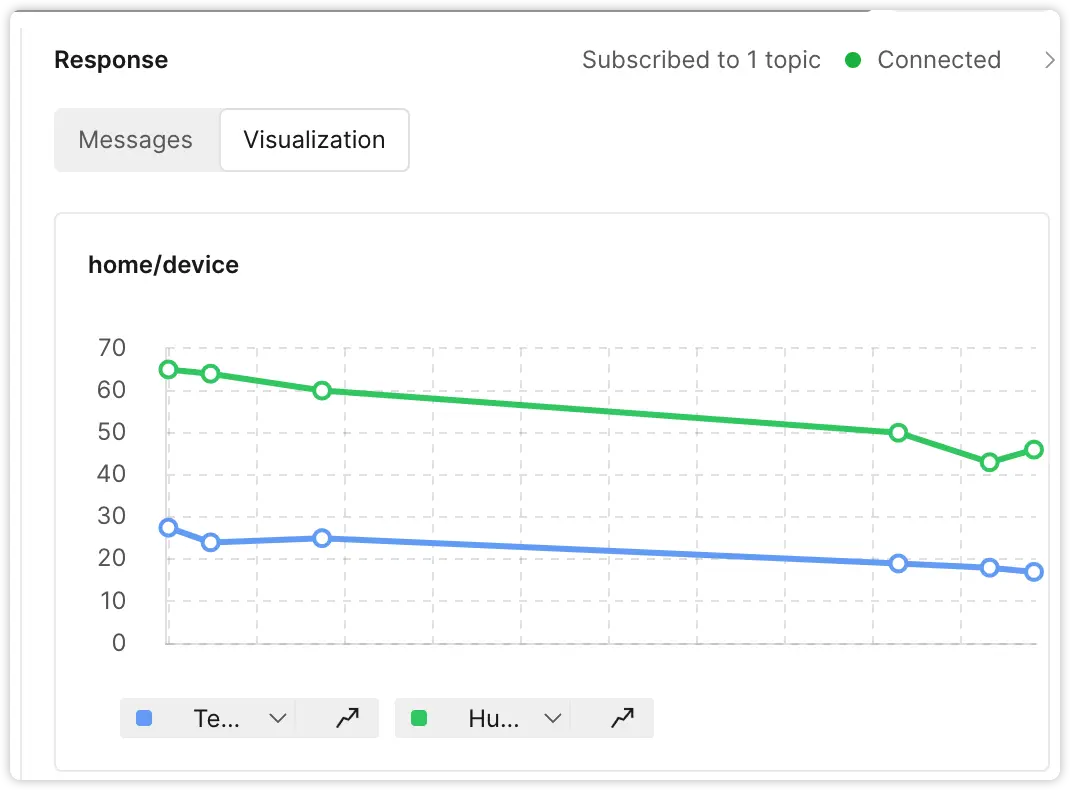Select the Visualization tab
This screenshot has width=1070, height=790.
(x=313, y=140)
